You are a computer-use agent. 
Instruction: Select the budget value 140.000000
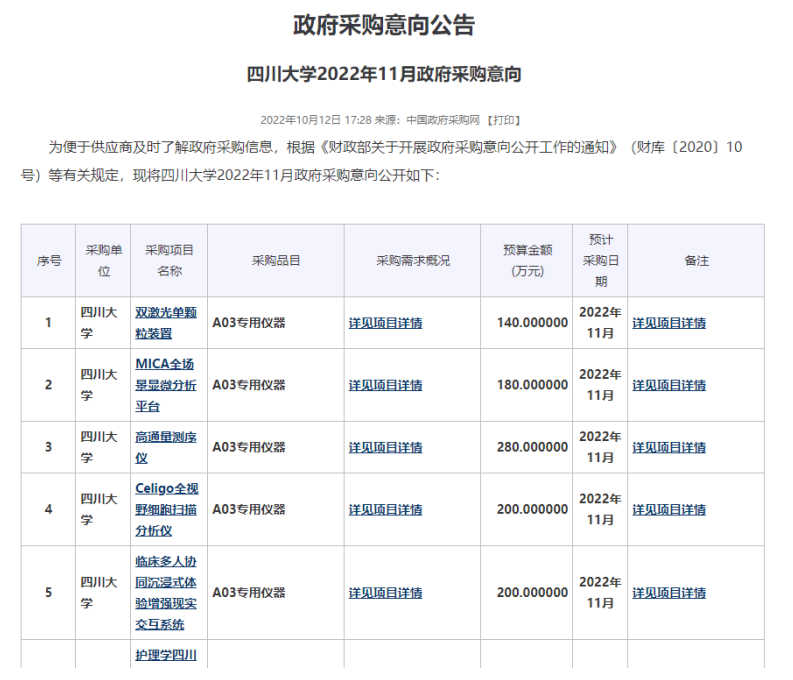point(532,323)
